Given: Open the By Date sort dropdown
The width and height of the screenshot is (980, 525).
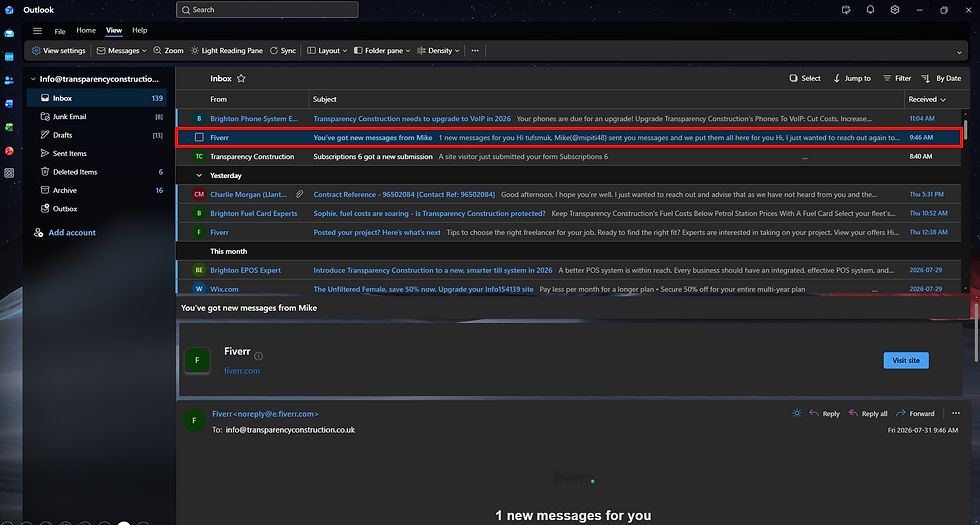Looking at the screenshot, I should coord(941,79).
